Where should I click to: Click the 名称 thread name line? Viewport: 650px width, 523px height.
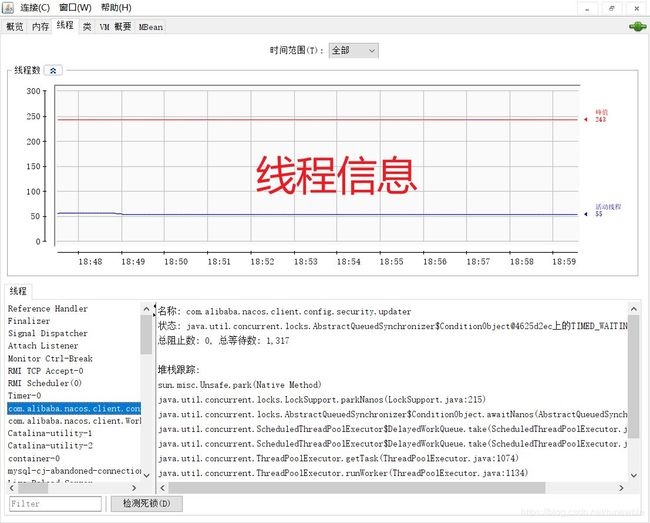coord(285,311)
